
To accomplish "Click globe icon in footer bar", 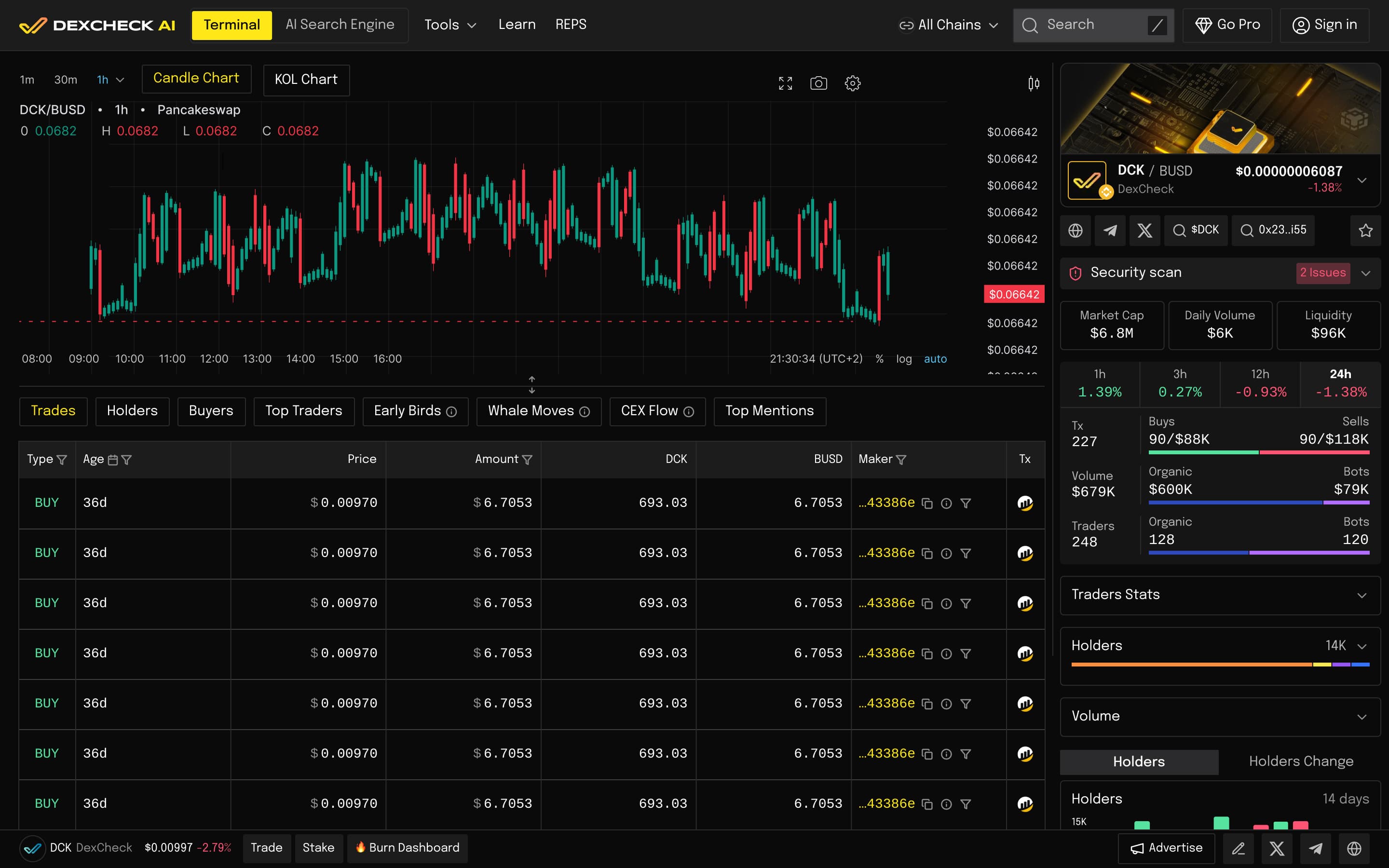I will pyautogui.click(x=1354, y=848).
